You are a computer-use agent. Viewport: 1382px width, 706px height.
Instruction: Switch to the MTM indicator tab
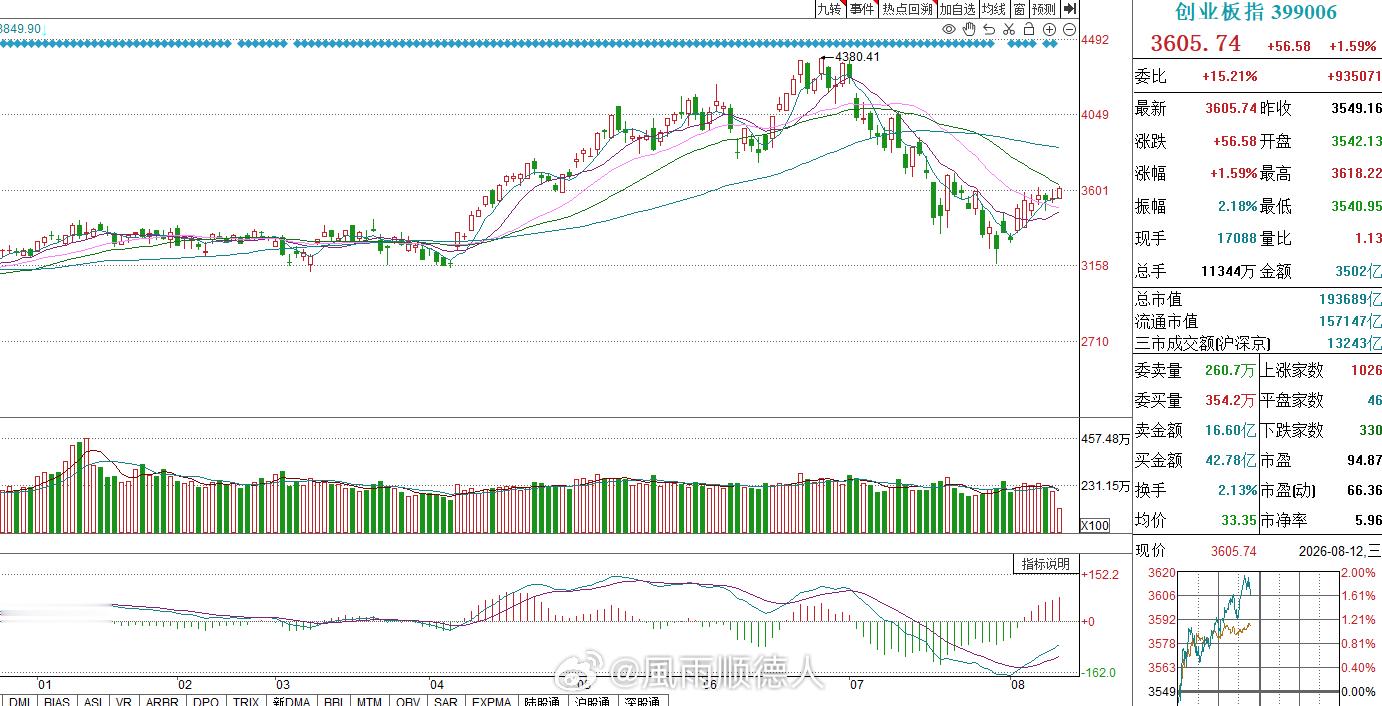[x=370, y=702]
